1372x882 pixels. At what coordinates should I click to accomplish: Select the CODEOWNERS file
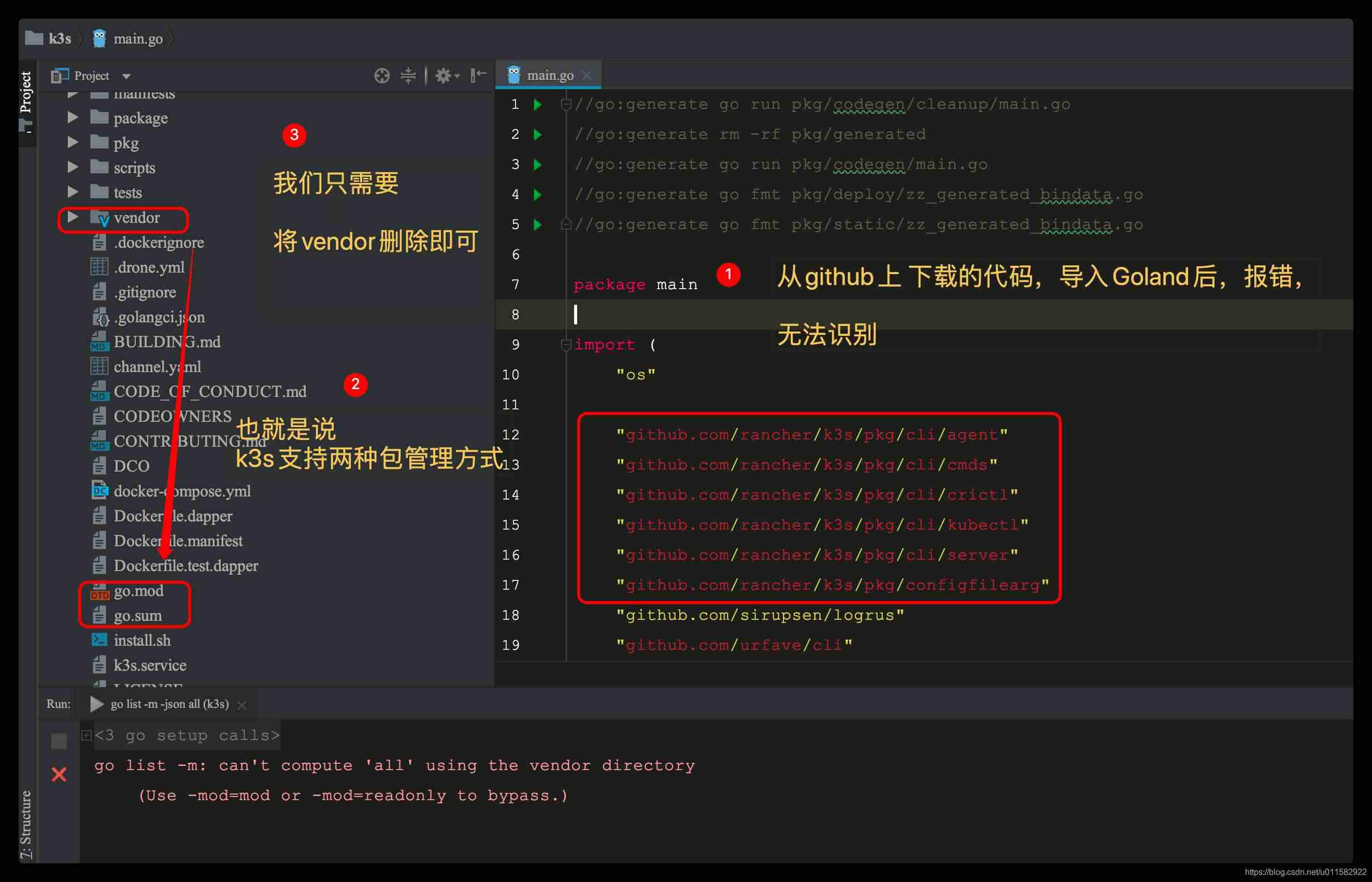click(x=173, y=416)
